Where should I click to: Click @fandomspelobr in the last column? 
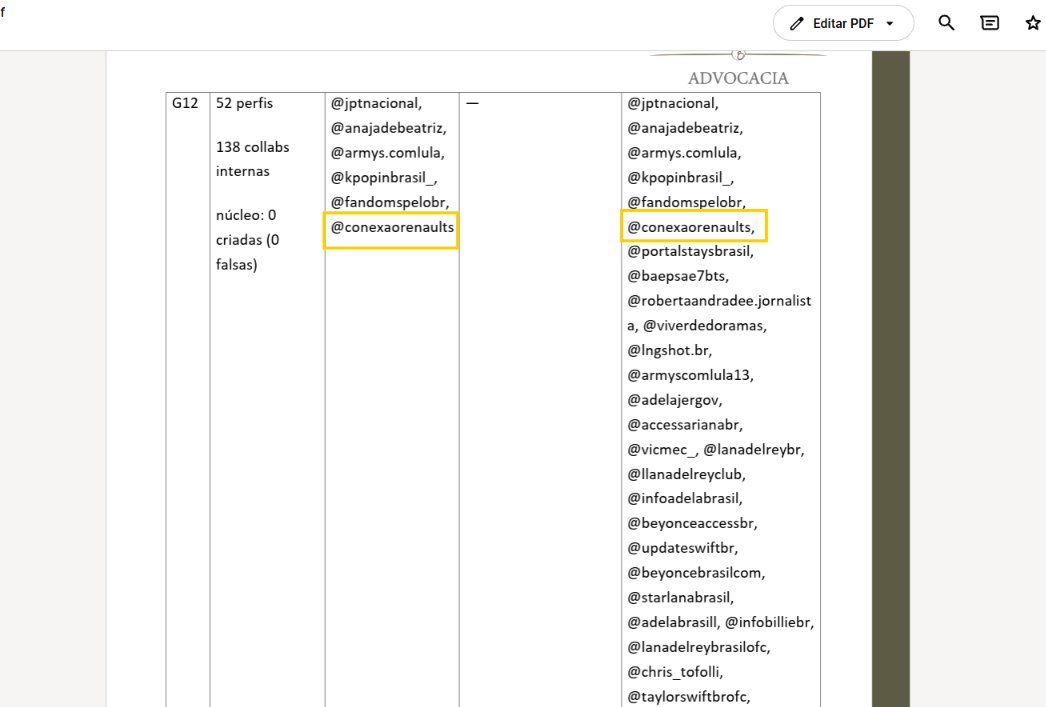coord(686,202)
